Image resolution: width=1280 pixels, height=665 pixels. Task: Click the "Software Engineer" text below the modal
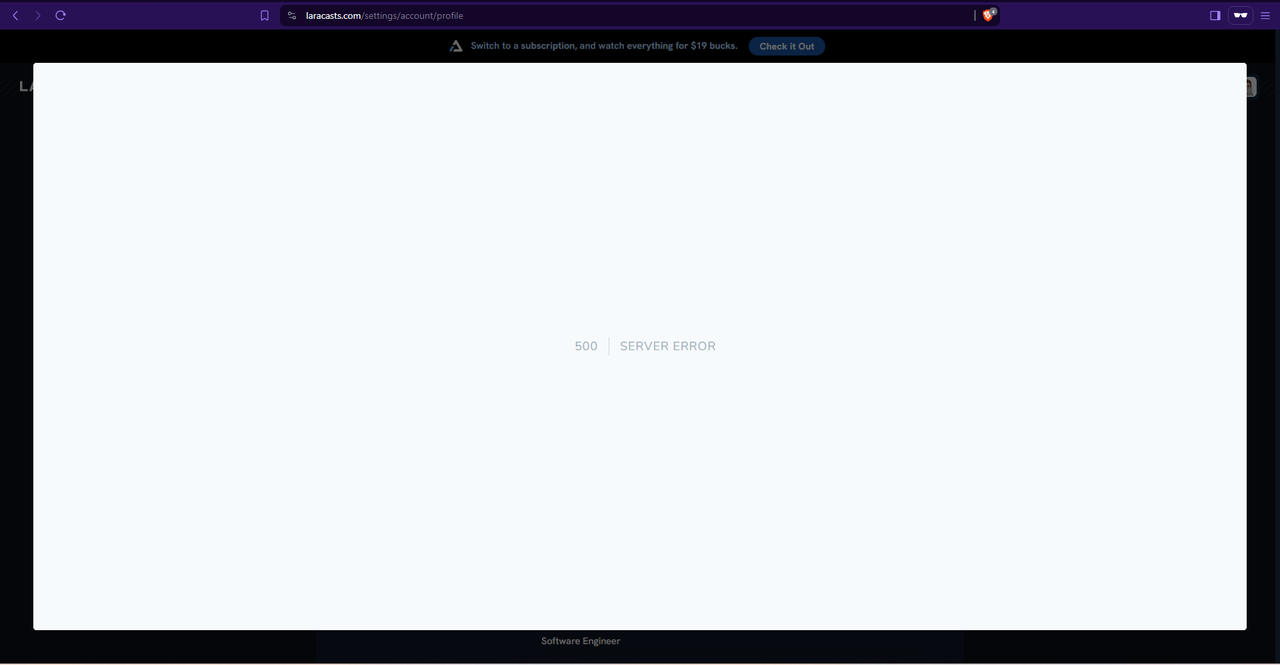(x=581, y=641)
